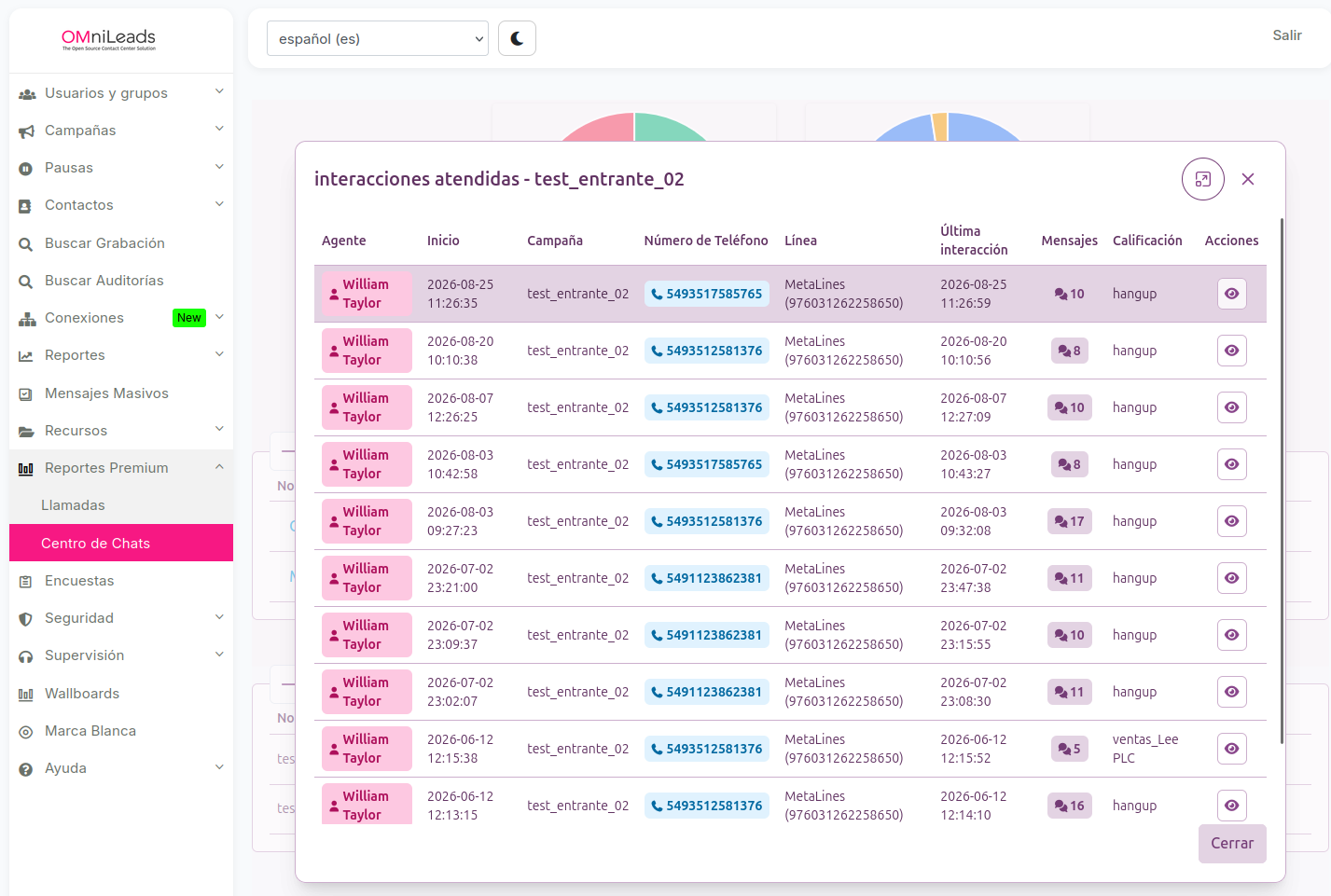The image size is (1331, 896).
Task: Click the William Taylor agent badge on the ventas_Lee row
Action: coord(367,749)
